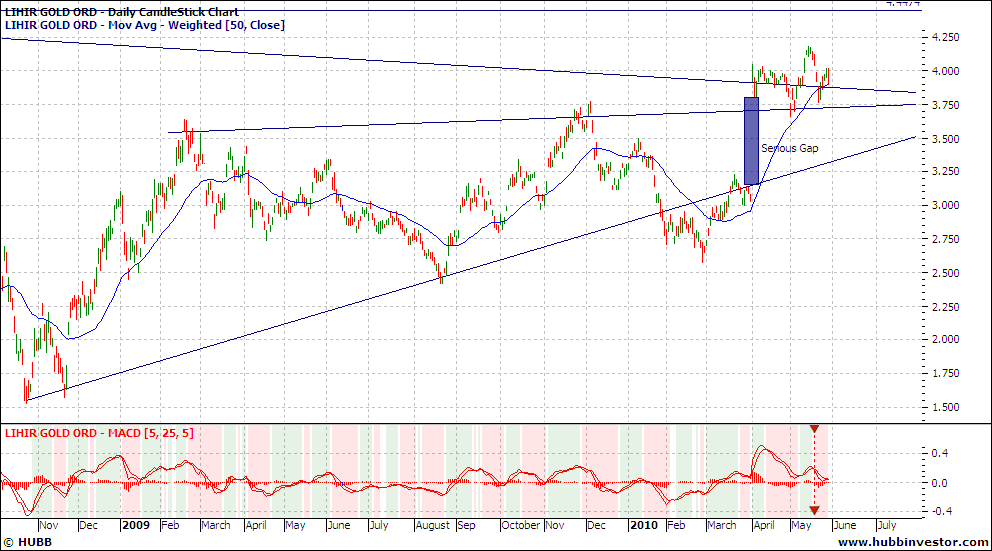Click the Feb label after 2010 on the time axis
992x551 pixels.
[x=676, y=525]
